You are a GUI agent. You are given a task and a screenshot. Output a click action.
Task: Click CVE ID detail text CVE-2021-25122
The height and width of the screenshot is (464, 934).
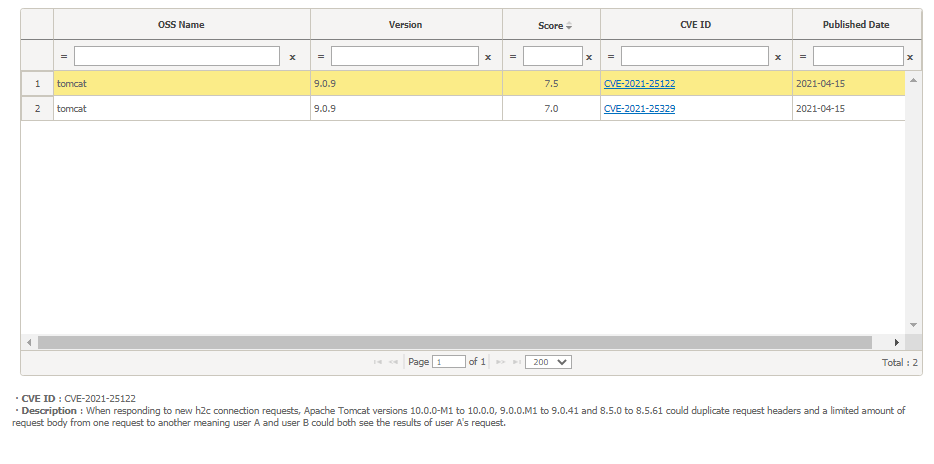[100, 399]
